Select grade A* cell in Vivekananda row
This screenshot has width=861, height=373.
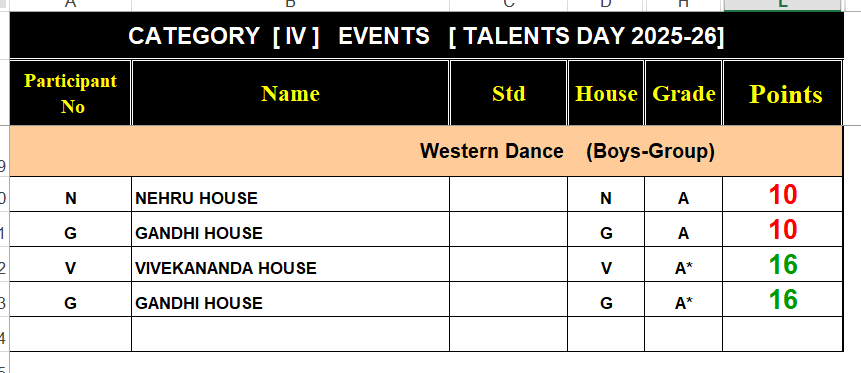tap(684, 265)
